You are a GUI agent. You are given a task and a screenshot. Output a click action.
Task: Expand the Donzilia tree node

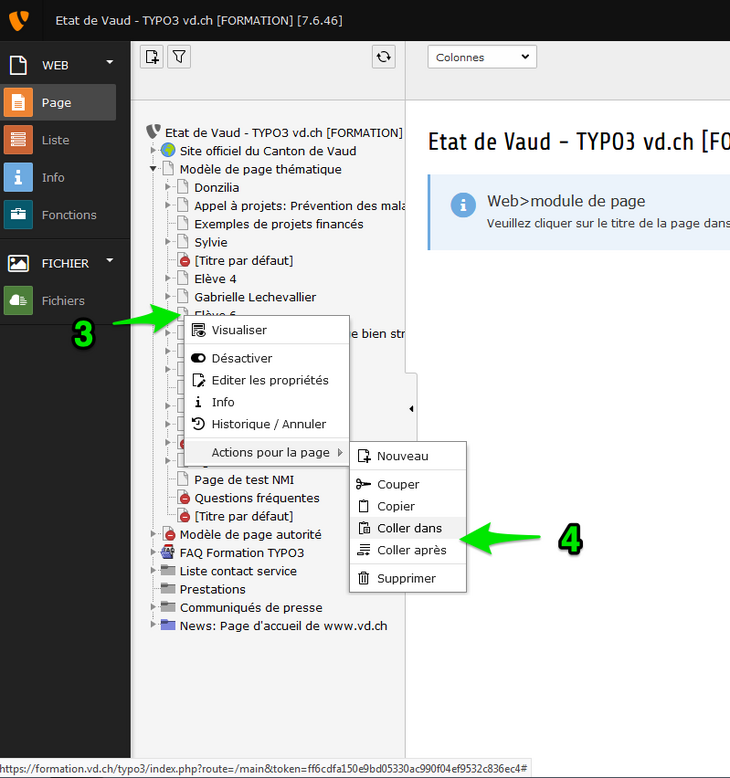click(168, 187)
